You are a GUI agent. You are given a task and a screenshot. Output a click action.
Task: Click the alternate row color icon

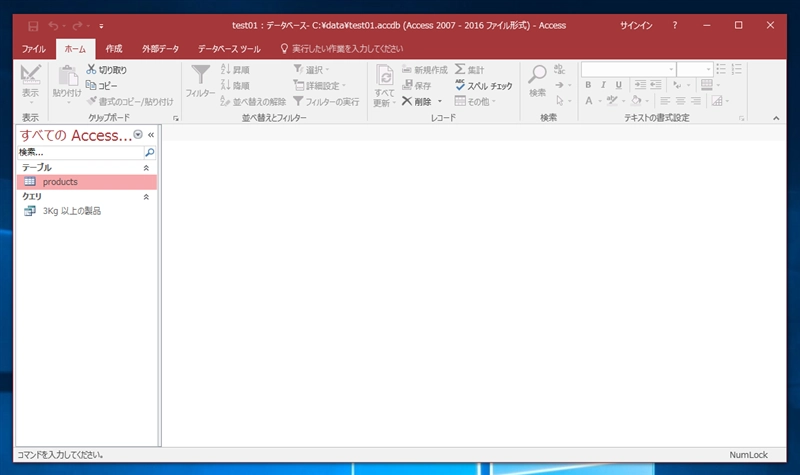[x=717, y=101]
